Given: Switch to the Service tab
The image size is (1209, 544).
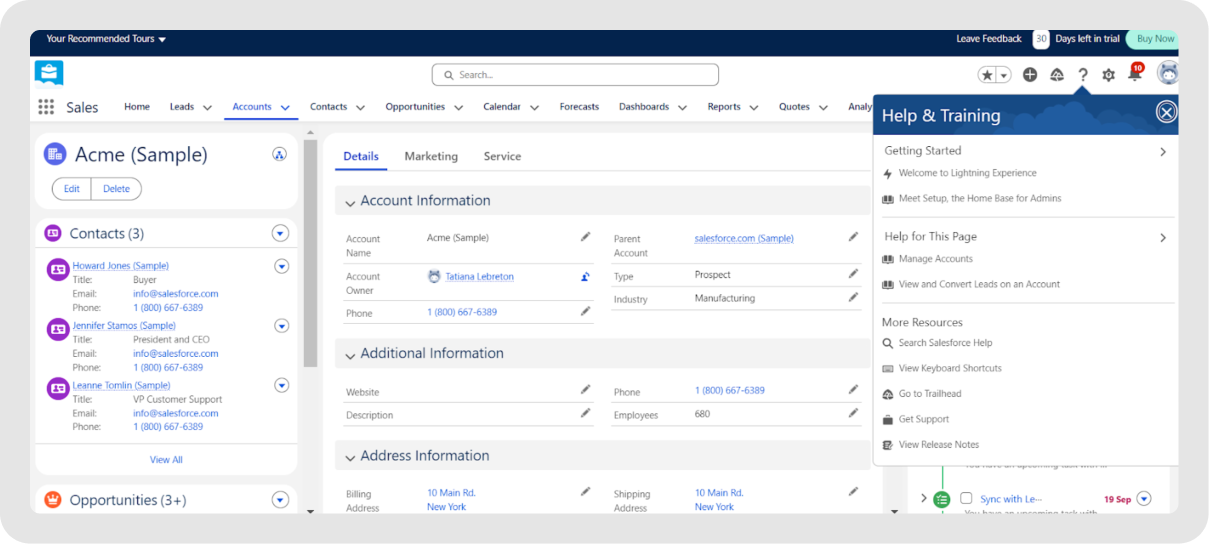Looking at the screenshot, I should click(x=502, y=156).
